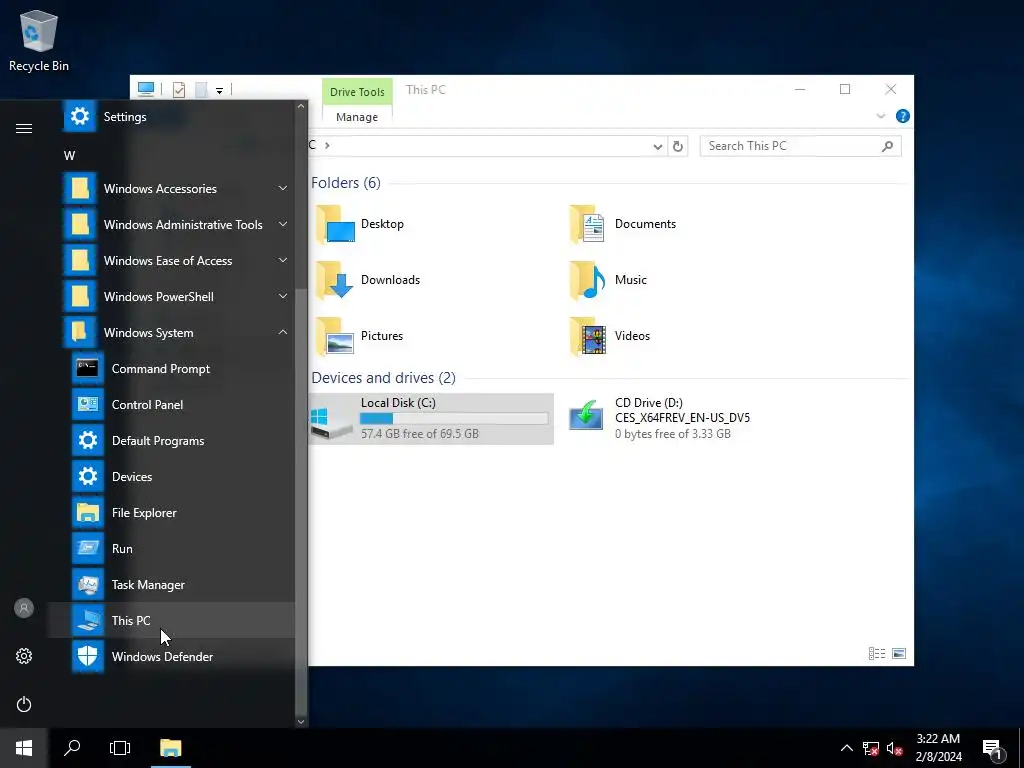The width and height of the screenshot is (1024, 768).
Task: Launch Default Programs from Start menu
Action: pos(171,440)
